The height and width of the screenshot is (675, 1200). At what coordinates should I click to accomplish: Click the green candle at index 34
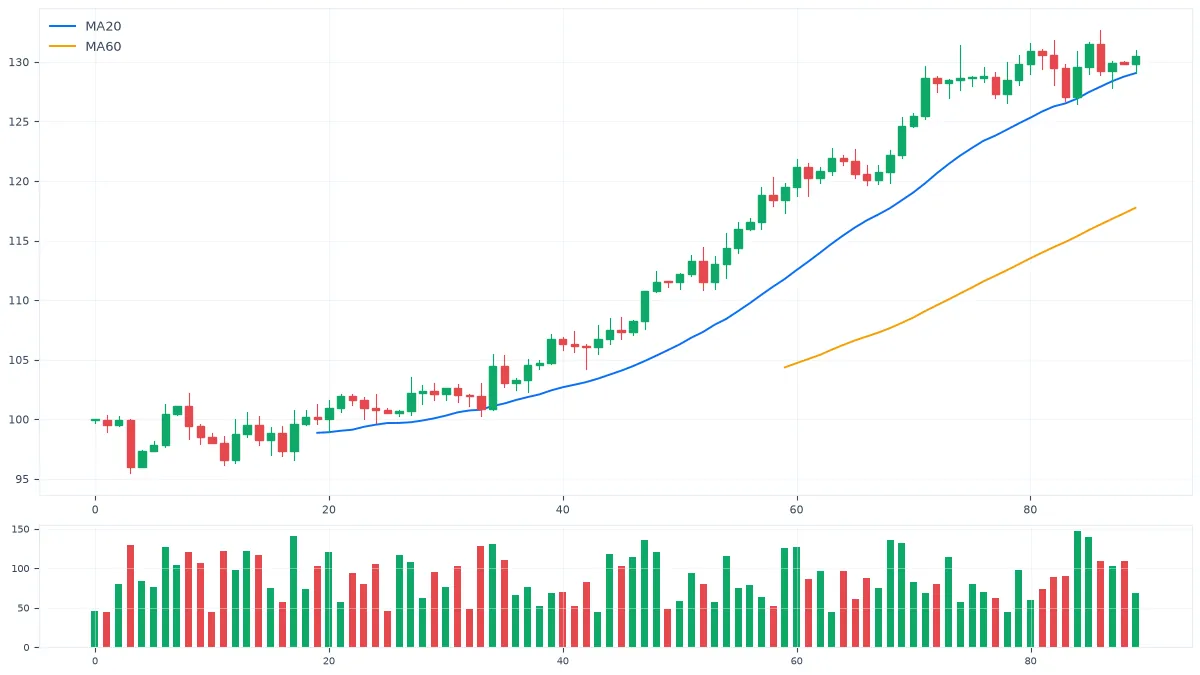click(493, 388)
